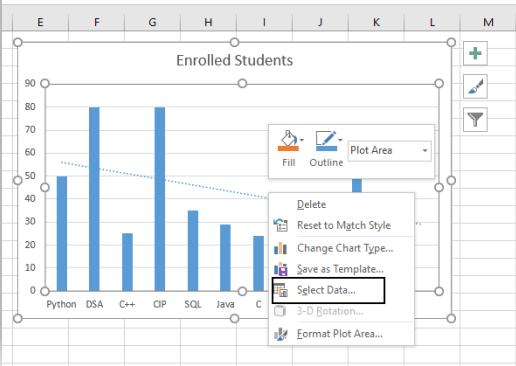This screenshot has width=516, height=366.
Task: Click the SQL bar in the chart
Action: (193, 251)
